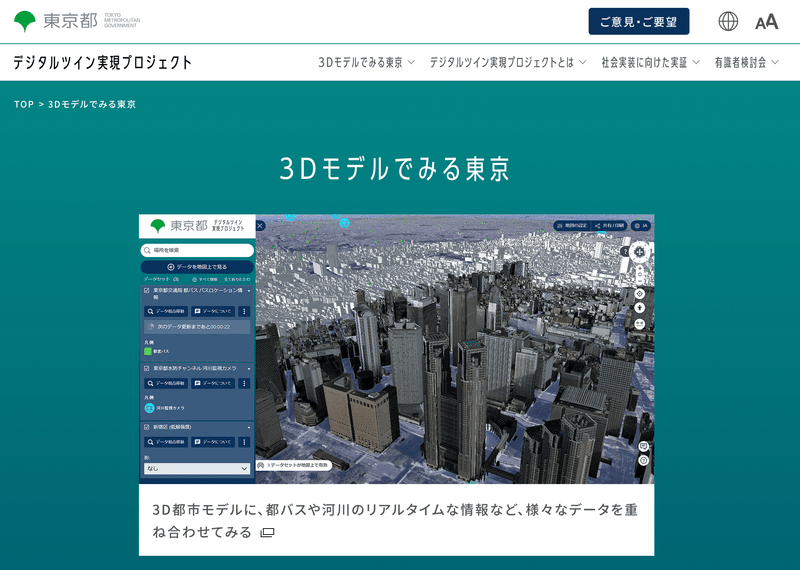The image size is (800, 570).
Task: Click zoom-to-data button in 河川監視カメラ row
Action: 166,383
